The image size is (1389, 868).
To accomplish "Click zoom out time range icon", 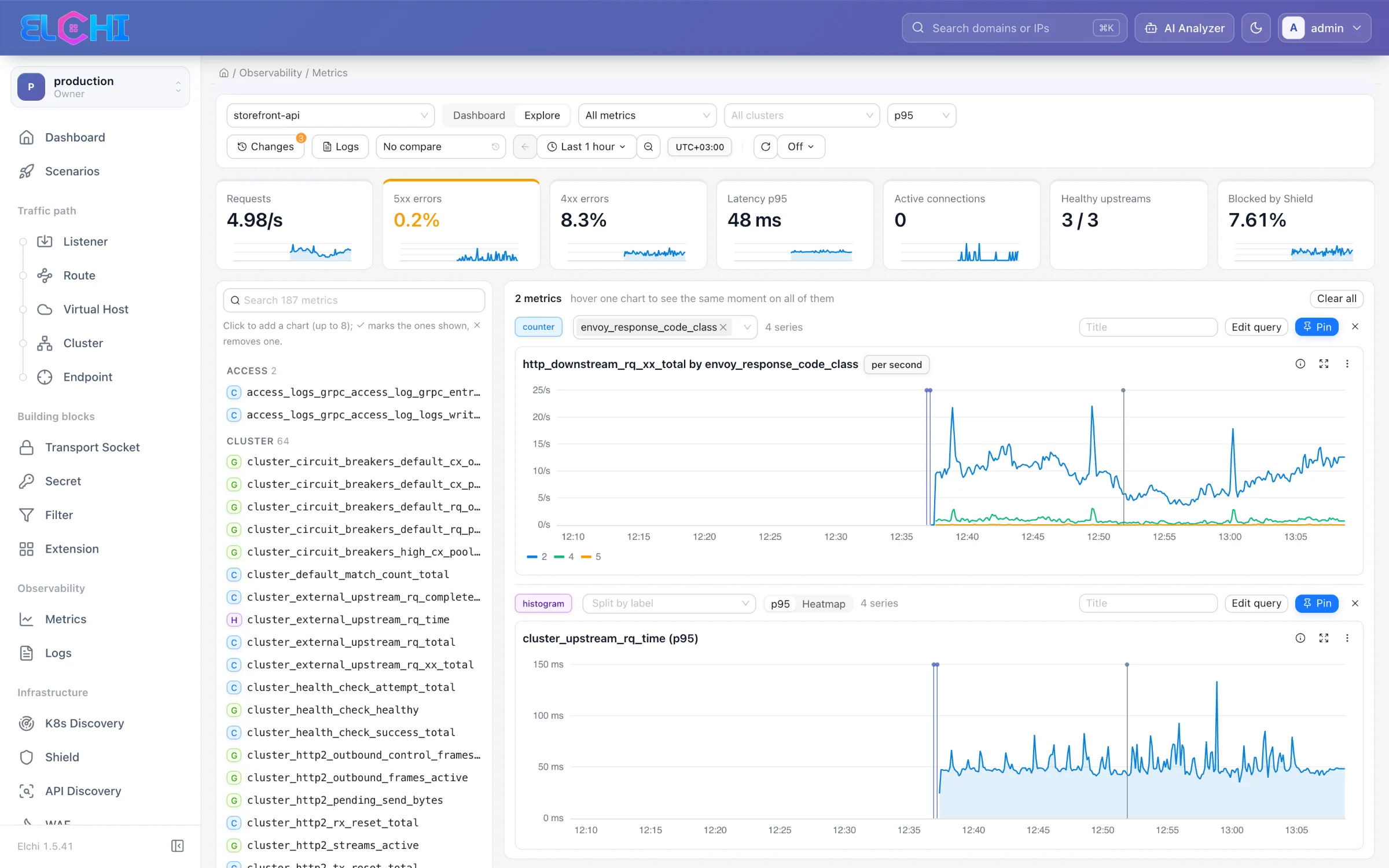I will click(648, 146).
